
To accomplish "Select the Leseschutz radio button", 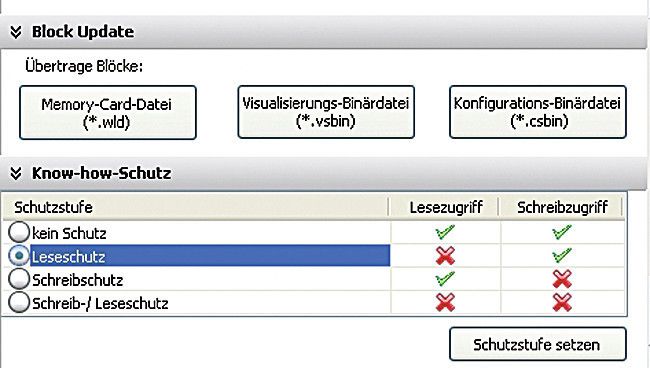I will (x=19, y=255).
